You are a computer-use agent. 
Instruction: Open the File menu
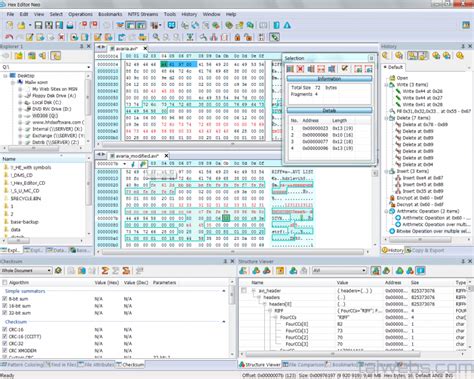10,14
